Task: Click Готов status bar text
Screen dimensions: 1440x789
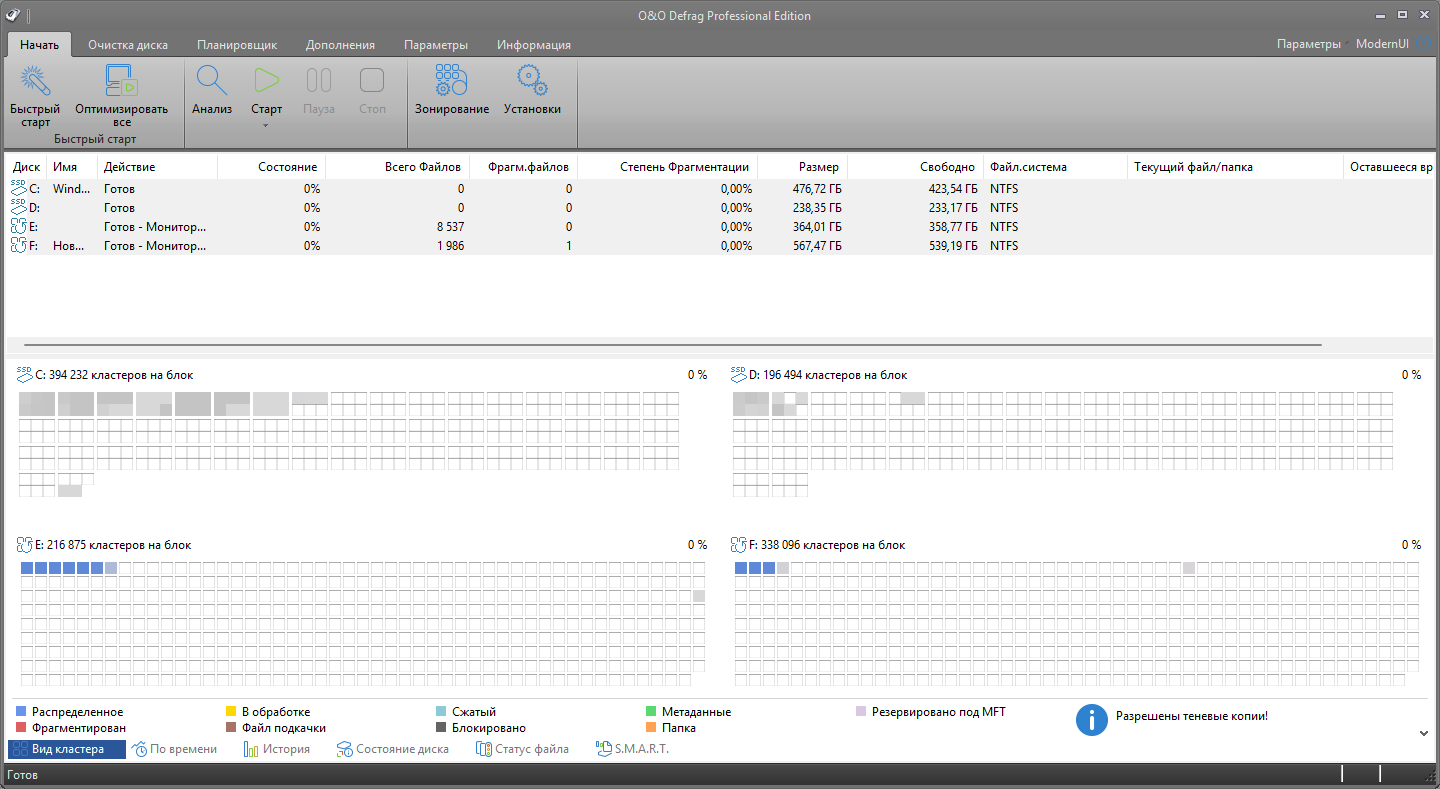Action: [22, 775]
